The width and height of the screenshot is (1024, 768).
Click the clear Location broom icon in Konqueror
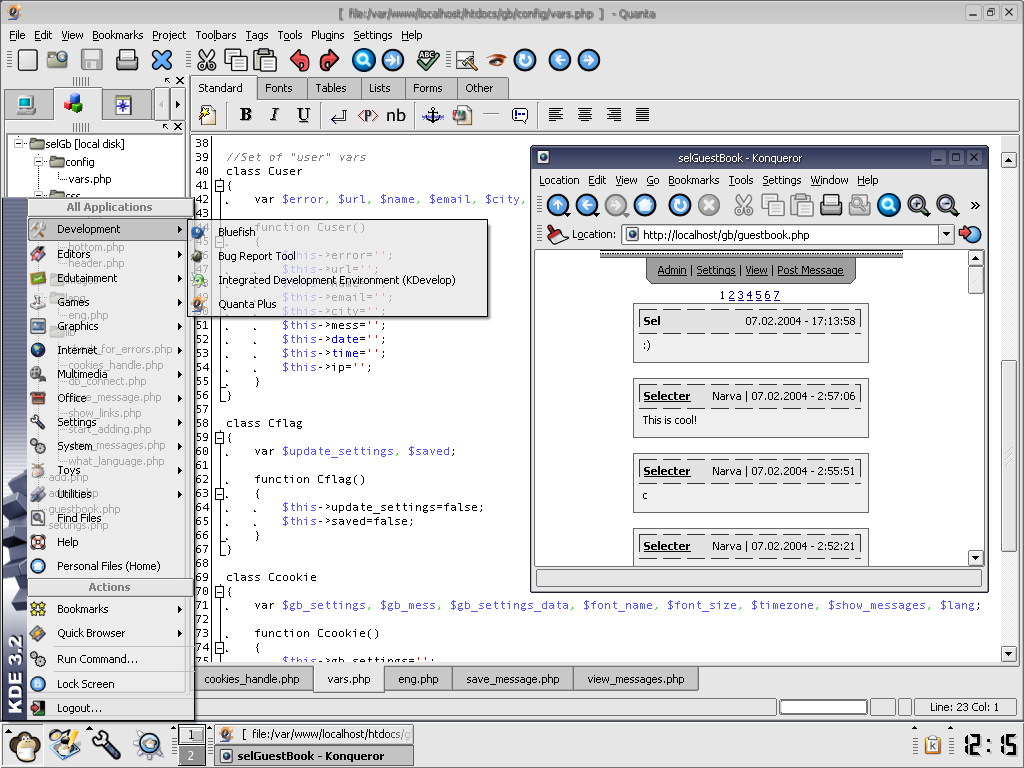557,234
